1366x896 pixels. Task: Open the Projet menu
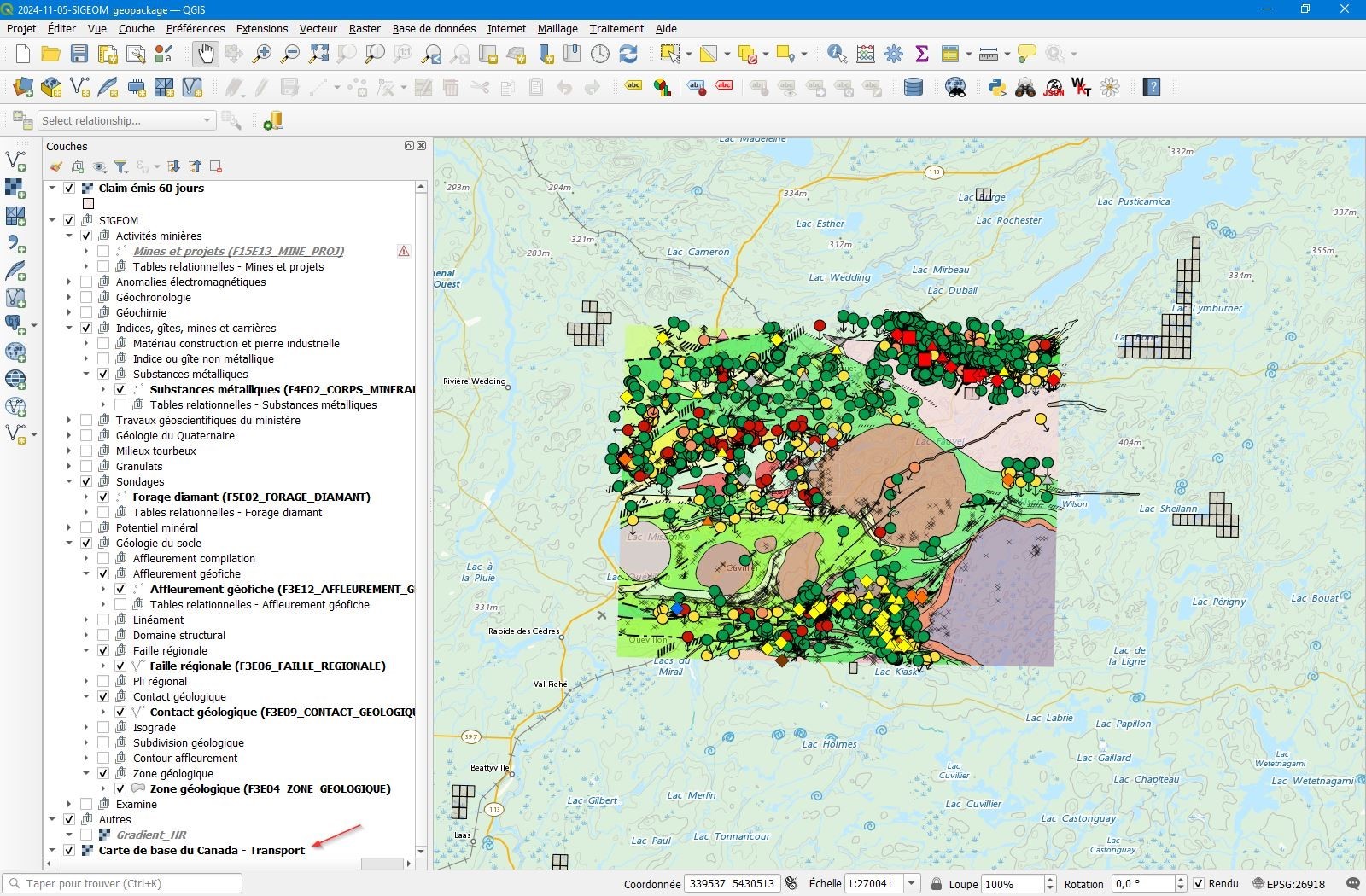point(21,28)
